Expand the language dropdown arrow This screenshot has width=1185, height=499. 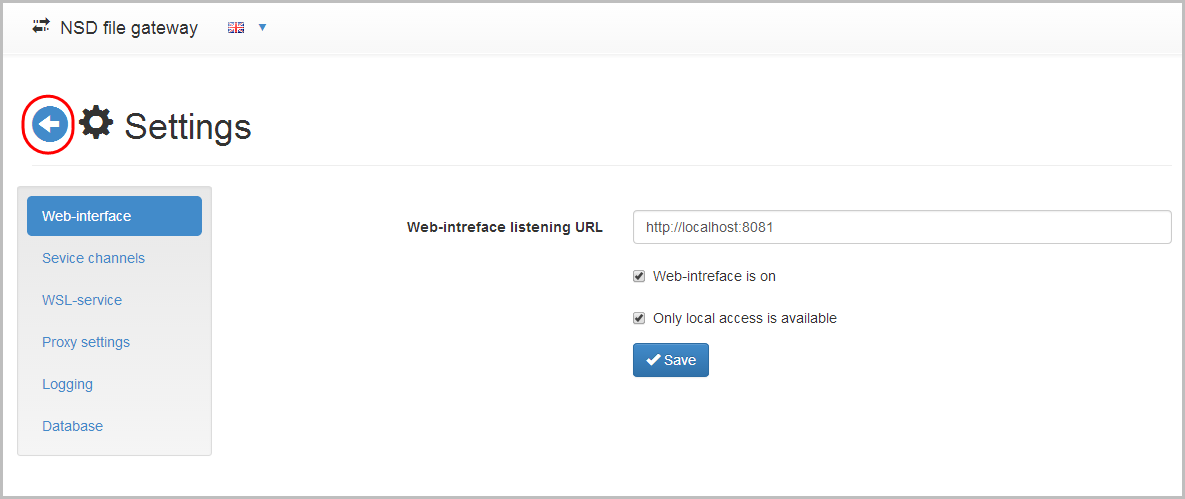(x=262, y=28)
